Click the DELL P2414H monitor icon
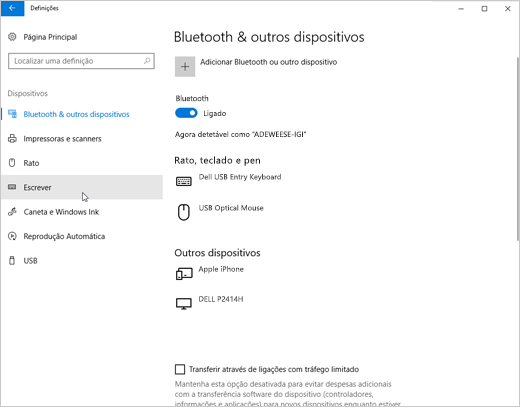Viewport: 520px width, 407px height. point(184,304)
